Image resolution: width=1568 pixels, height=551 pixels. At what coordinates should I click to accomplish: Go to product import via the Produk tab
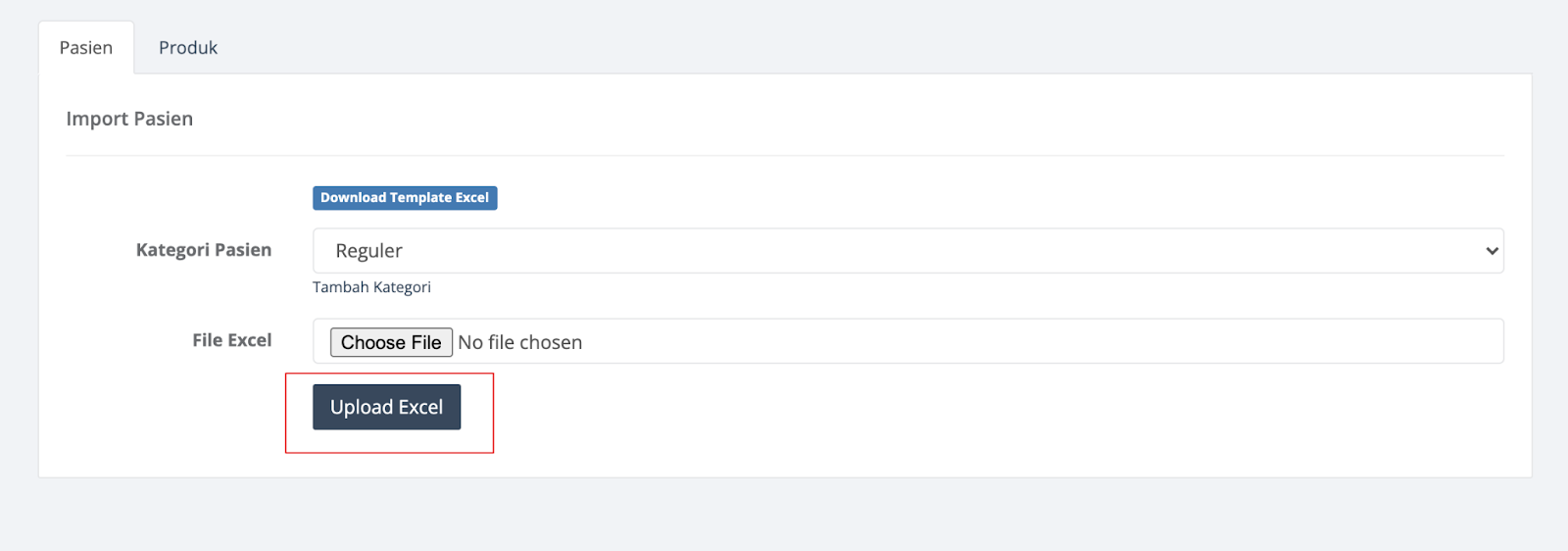click(x=188, y=48)
